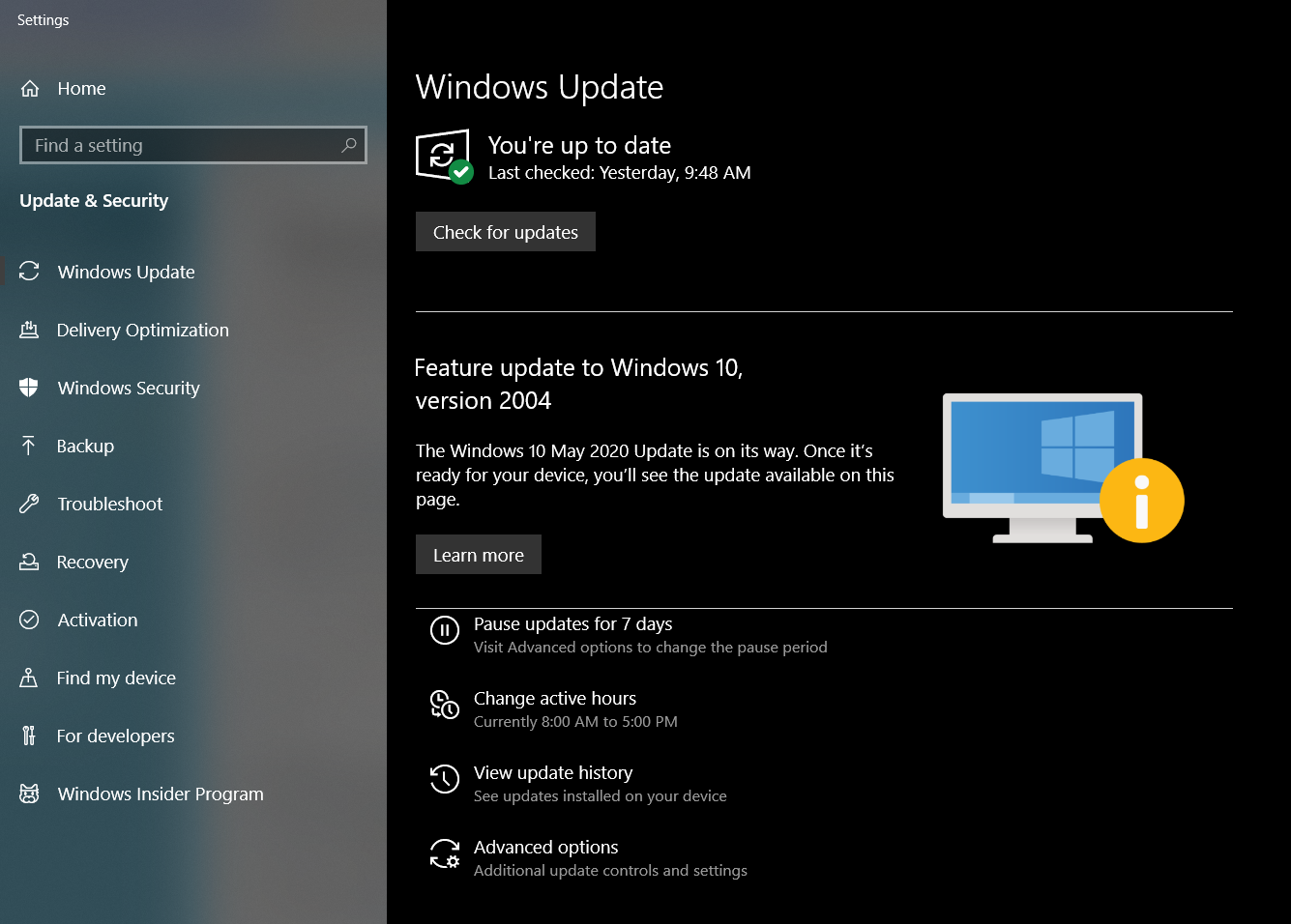Click the Home house icon
1291x924 pixels.
pyautogui.click(x=30, y=89)
